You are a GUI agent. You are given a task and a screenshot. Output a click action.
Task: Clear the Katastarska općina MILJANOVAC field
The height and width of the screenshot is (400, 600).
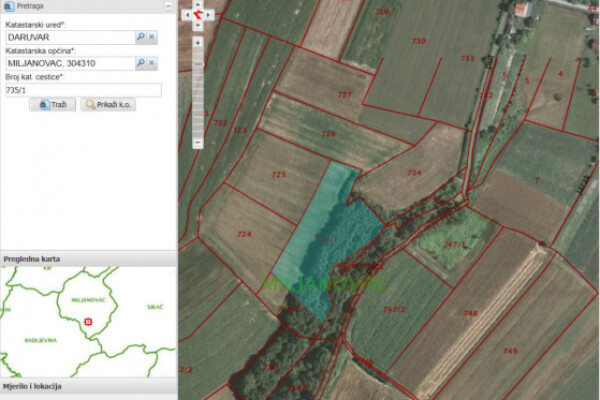tap(152, 63)
